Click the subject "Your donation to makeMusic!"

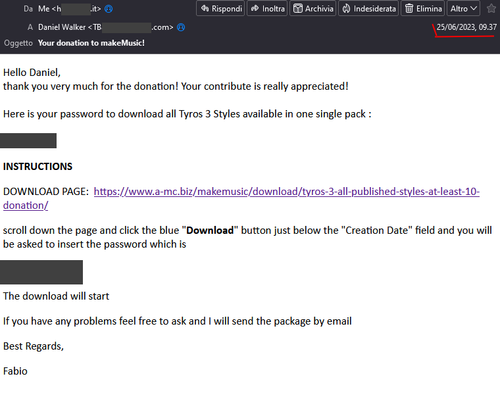point(91,43)
